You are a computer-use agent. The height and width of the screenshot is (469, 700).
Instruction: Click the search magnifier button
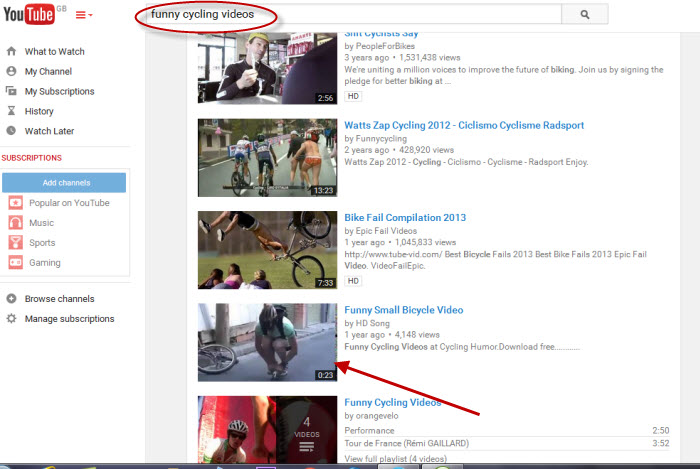(584, 15)
